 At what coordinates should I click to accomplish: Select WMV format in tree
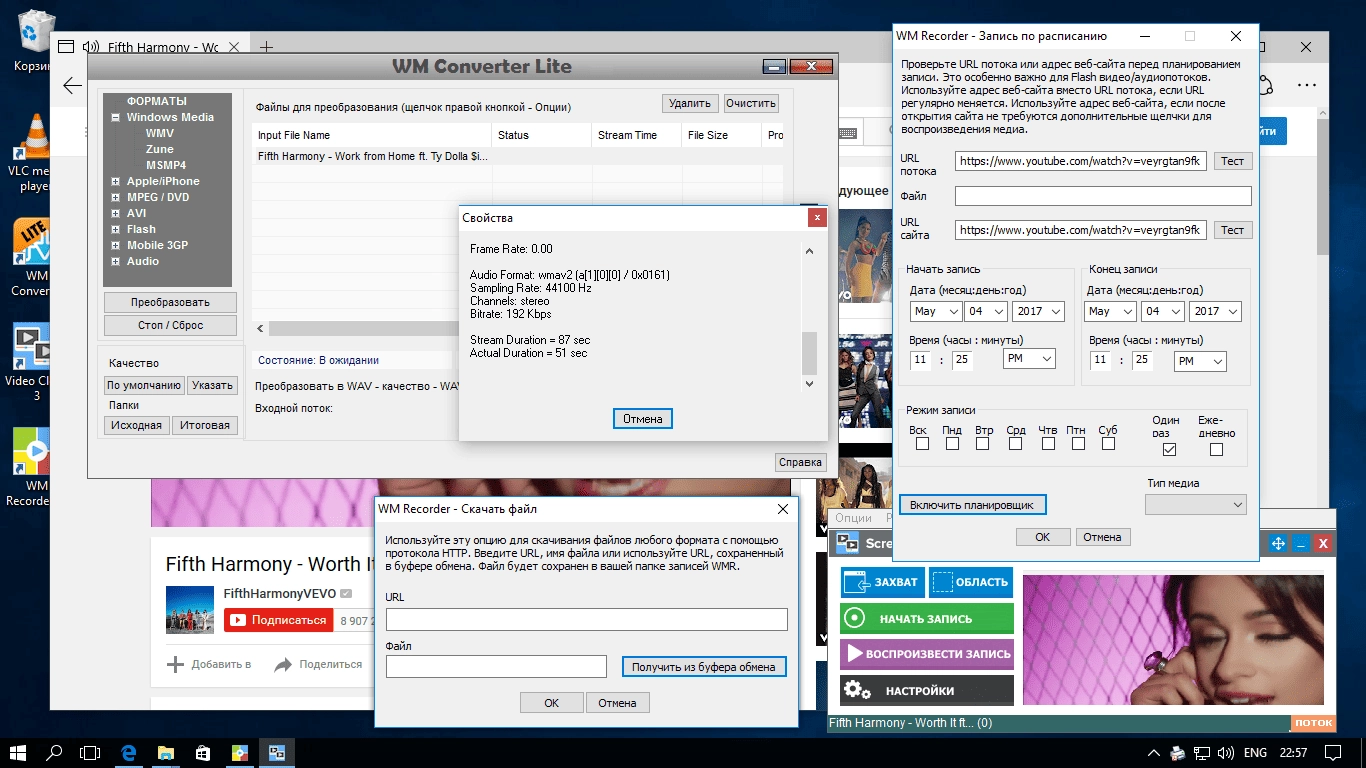160,133
